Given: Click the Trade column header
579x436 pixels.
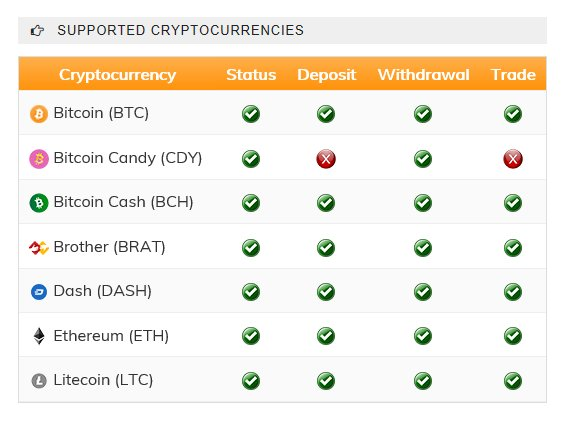Looking at the screenshot, I should pos(513,75).
